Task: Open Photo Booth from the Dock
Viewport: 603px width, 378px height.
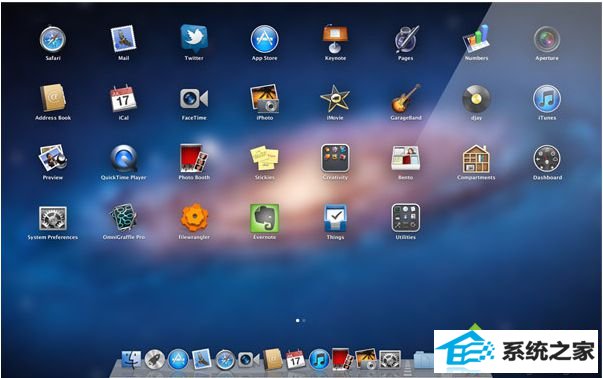Action: (x=342, y=360)
